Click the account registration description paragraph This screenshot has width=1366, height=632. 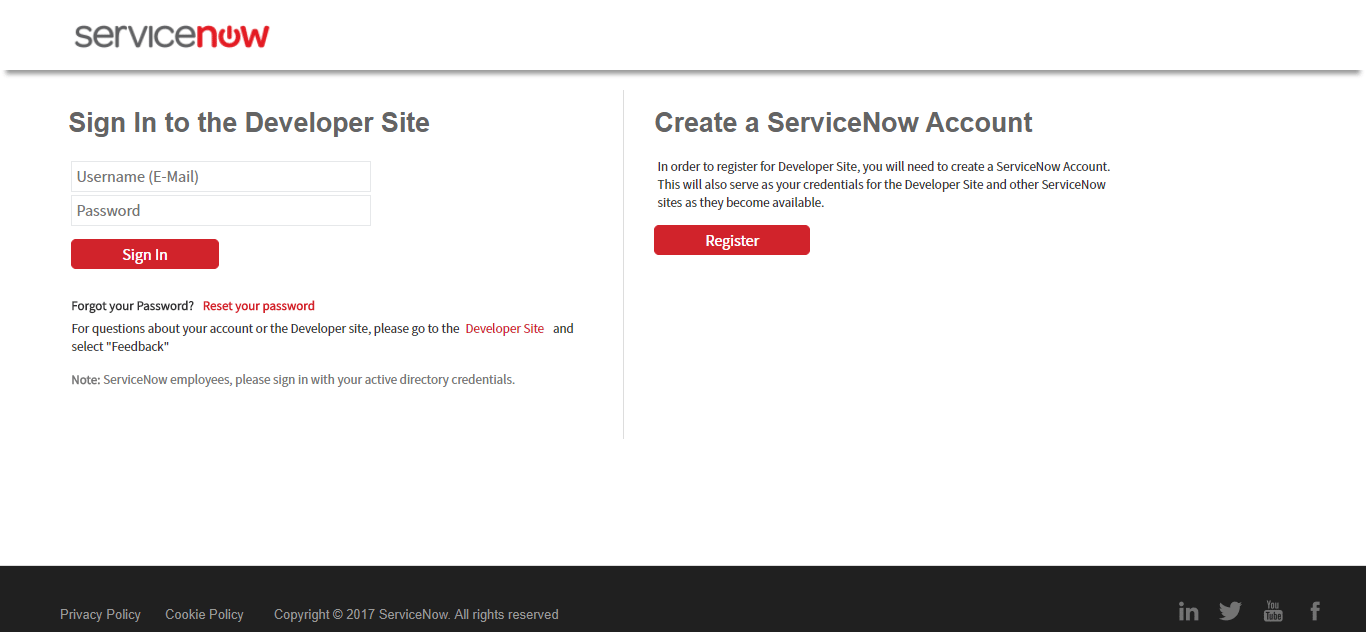882,185
